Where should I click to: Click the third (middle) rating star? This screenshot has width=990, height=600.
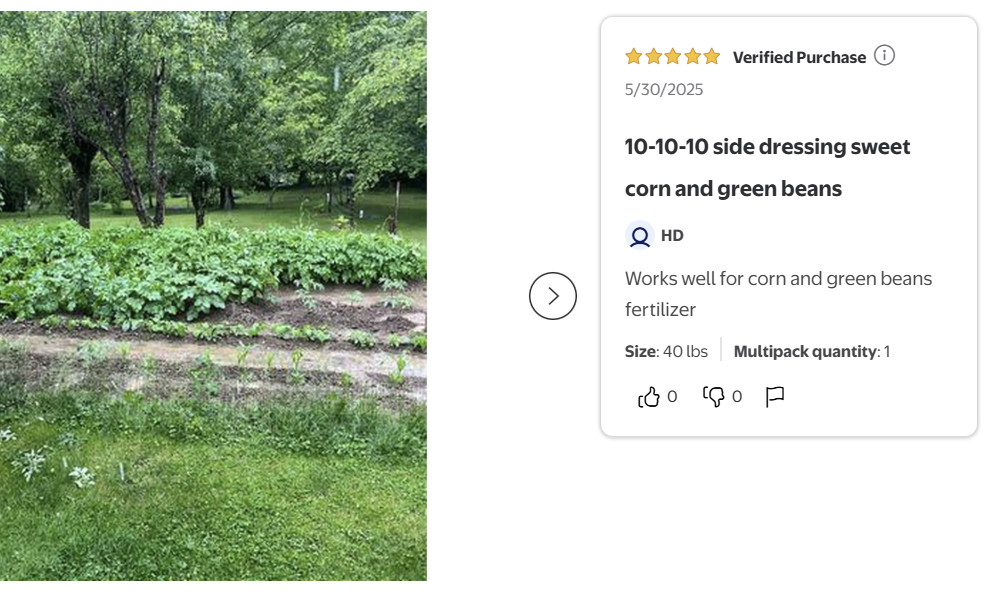672,57
